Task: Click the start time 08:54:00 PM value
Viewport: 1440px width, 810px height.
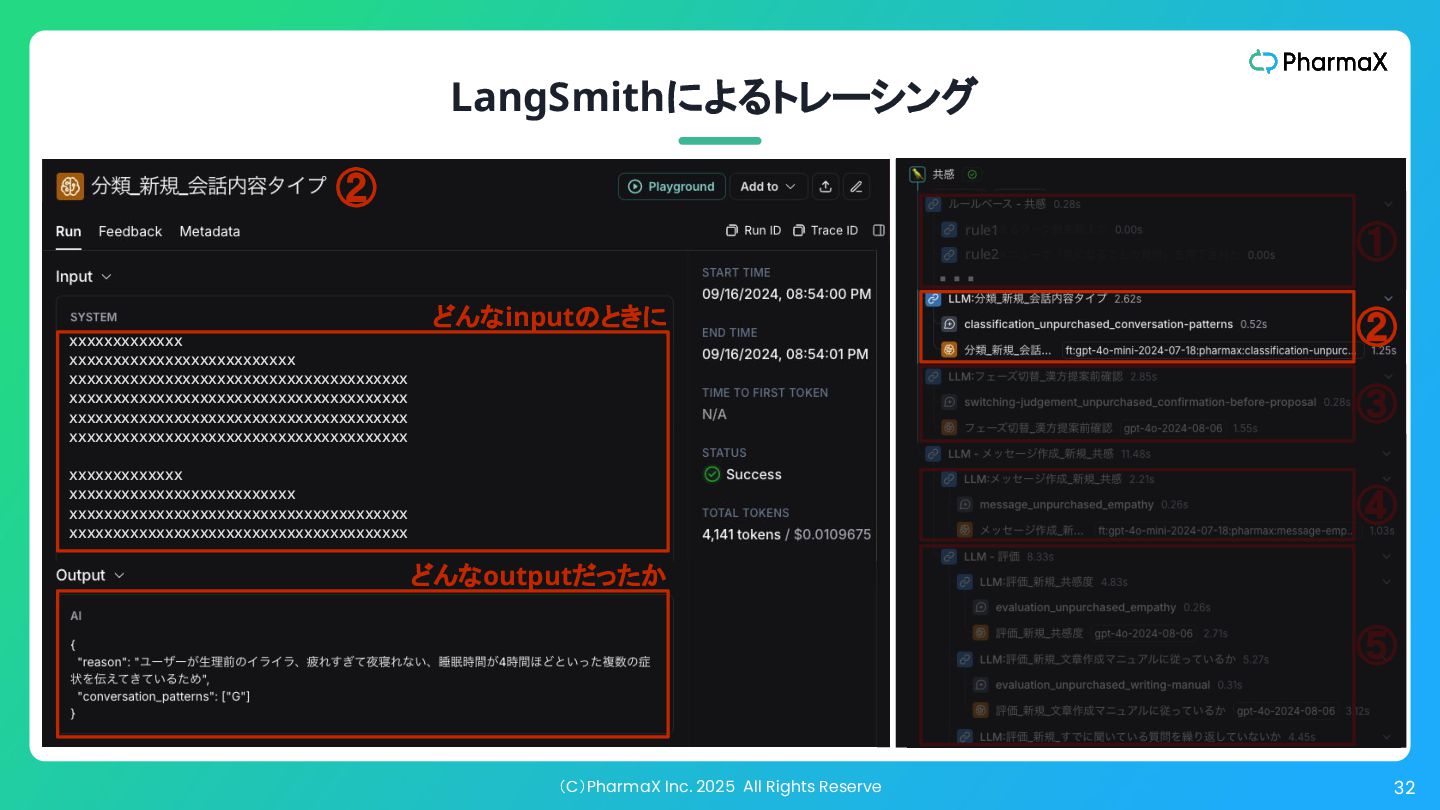Action: coord(786,294)
